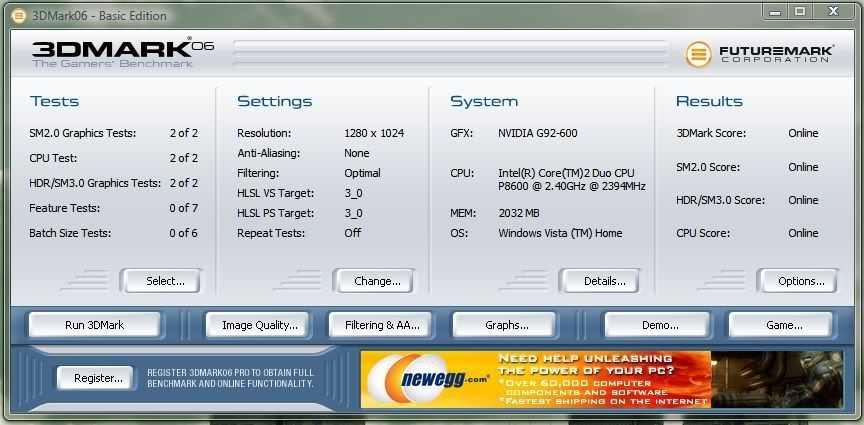Click the 3DMark06 Gamers' Benchmark logo
The height and width of the screenshot is (425, 864).
(123, 53)
